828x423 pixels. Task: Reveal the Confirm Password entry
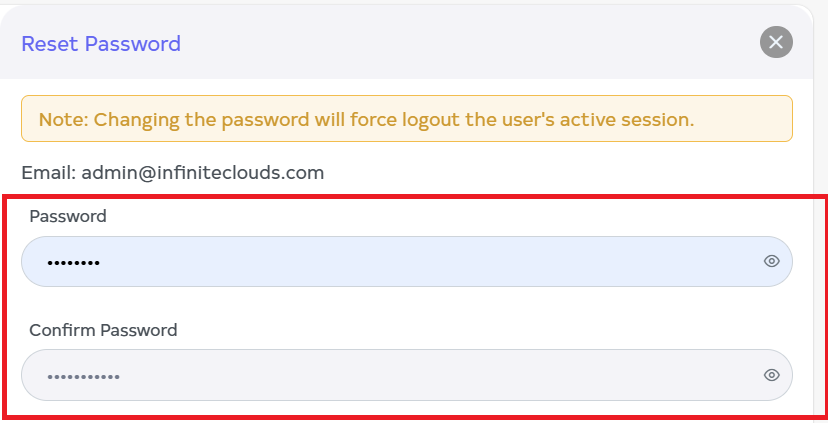point(771,375)
